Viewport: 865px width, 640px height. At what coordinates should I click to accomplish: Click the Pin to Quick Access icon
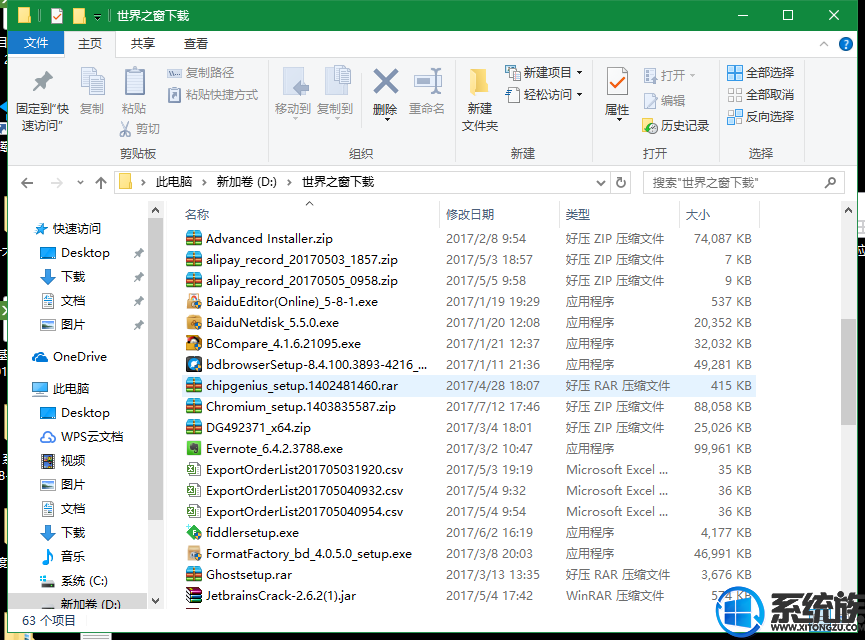(x=42, y=82)
